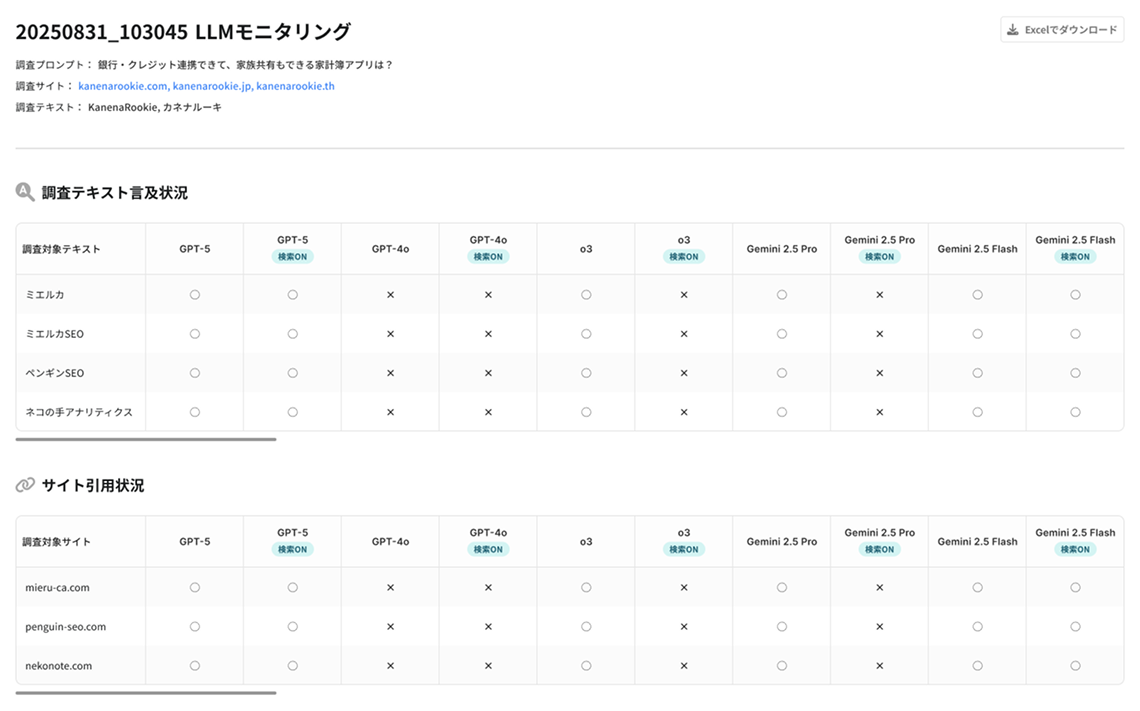Click the 検索ON badge under o3 in the site citation table
Image resolution: width=1140 pixels, height=711 pixels.
click(684, 550)
